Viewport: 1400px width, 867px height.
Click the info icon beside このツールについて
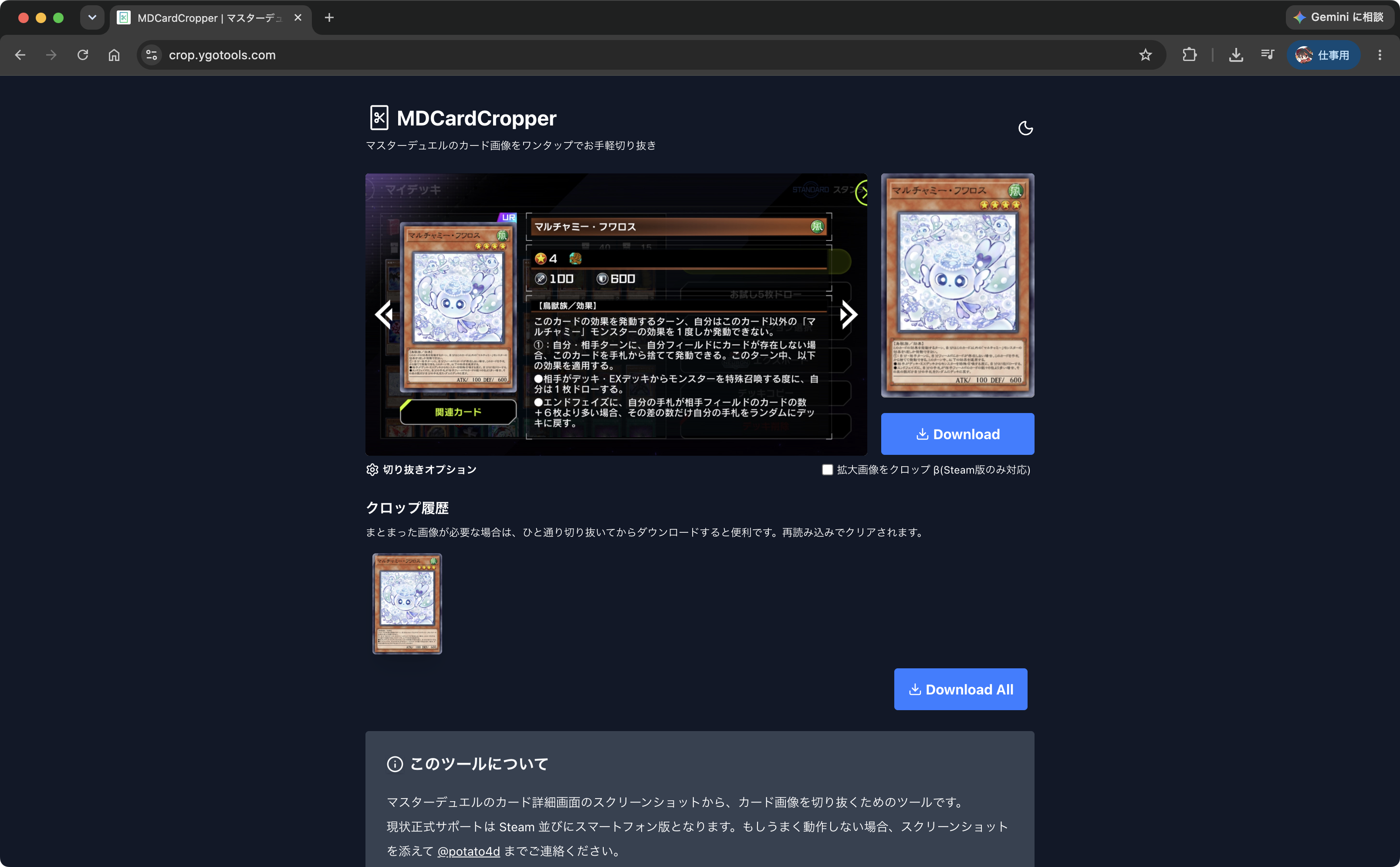[x=395, y=764]
